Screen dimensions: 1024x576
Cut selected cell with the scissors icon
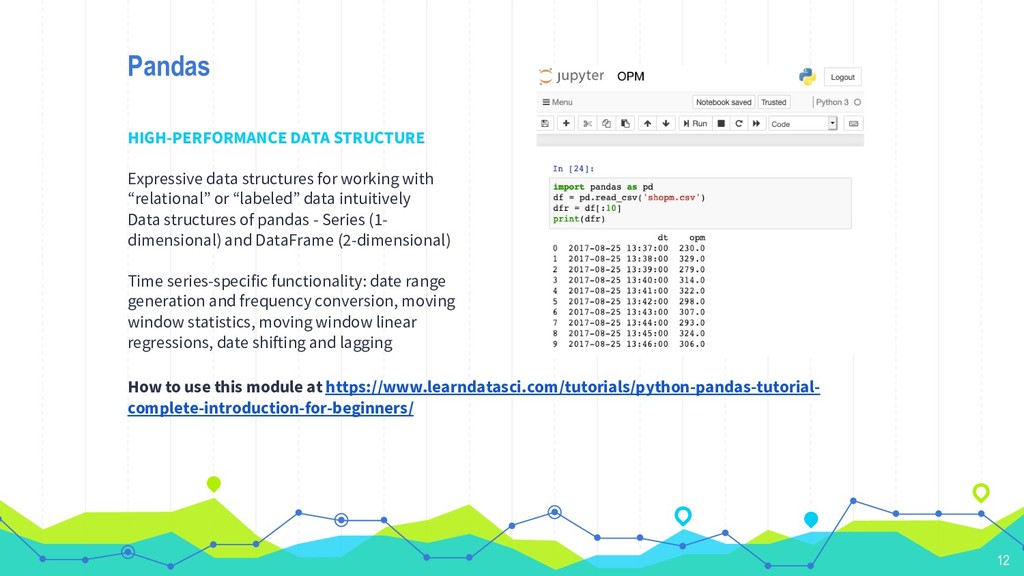coord(588,123)
